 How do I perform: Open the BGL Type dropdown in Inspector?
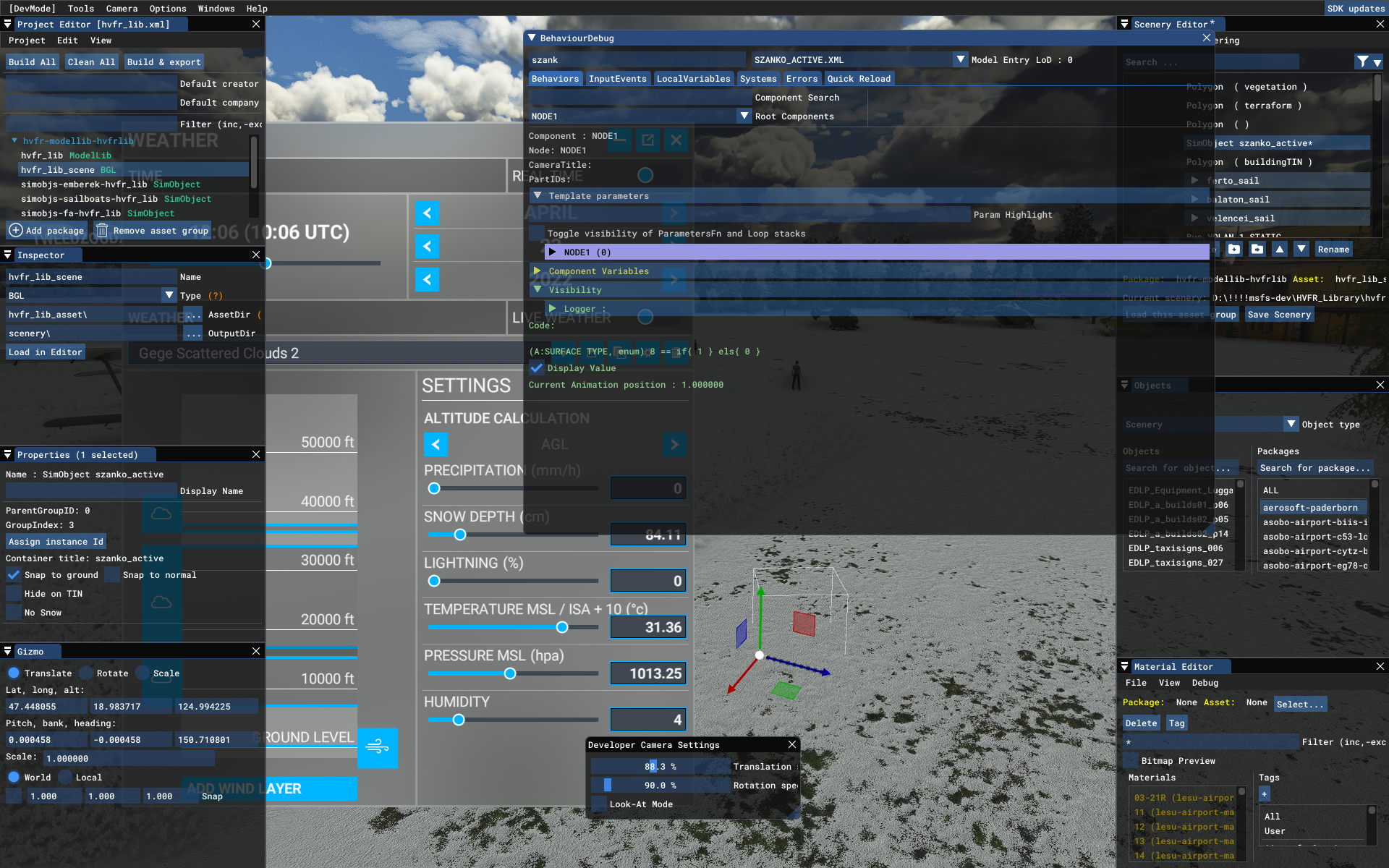169,296
